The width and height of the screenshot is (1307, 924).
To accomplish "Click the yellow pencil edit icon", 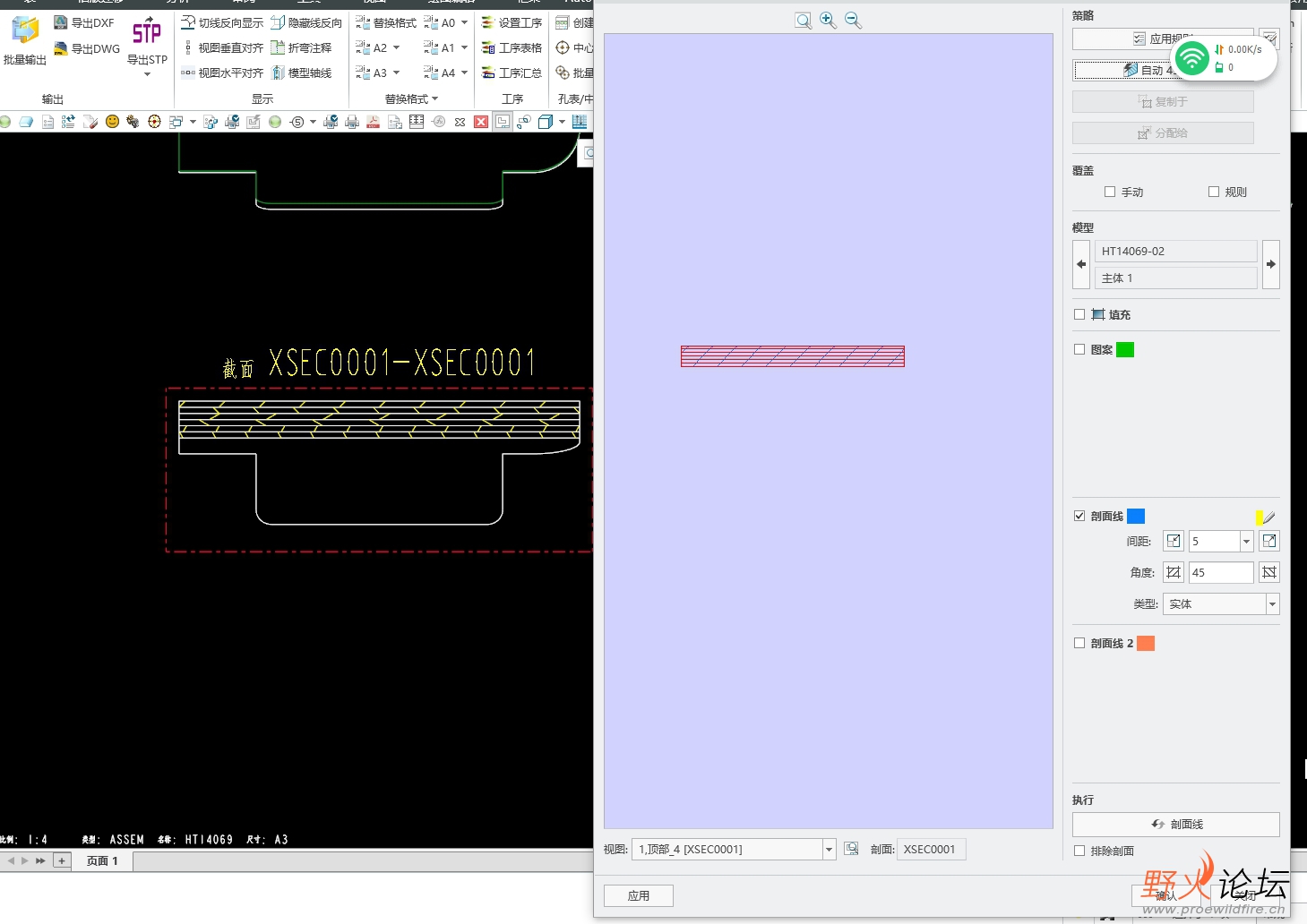I will [1265, 517].
